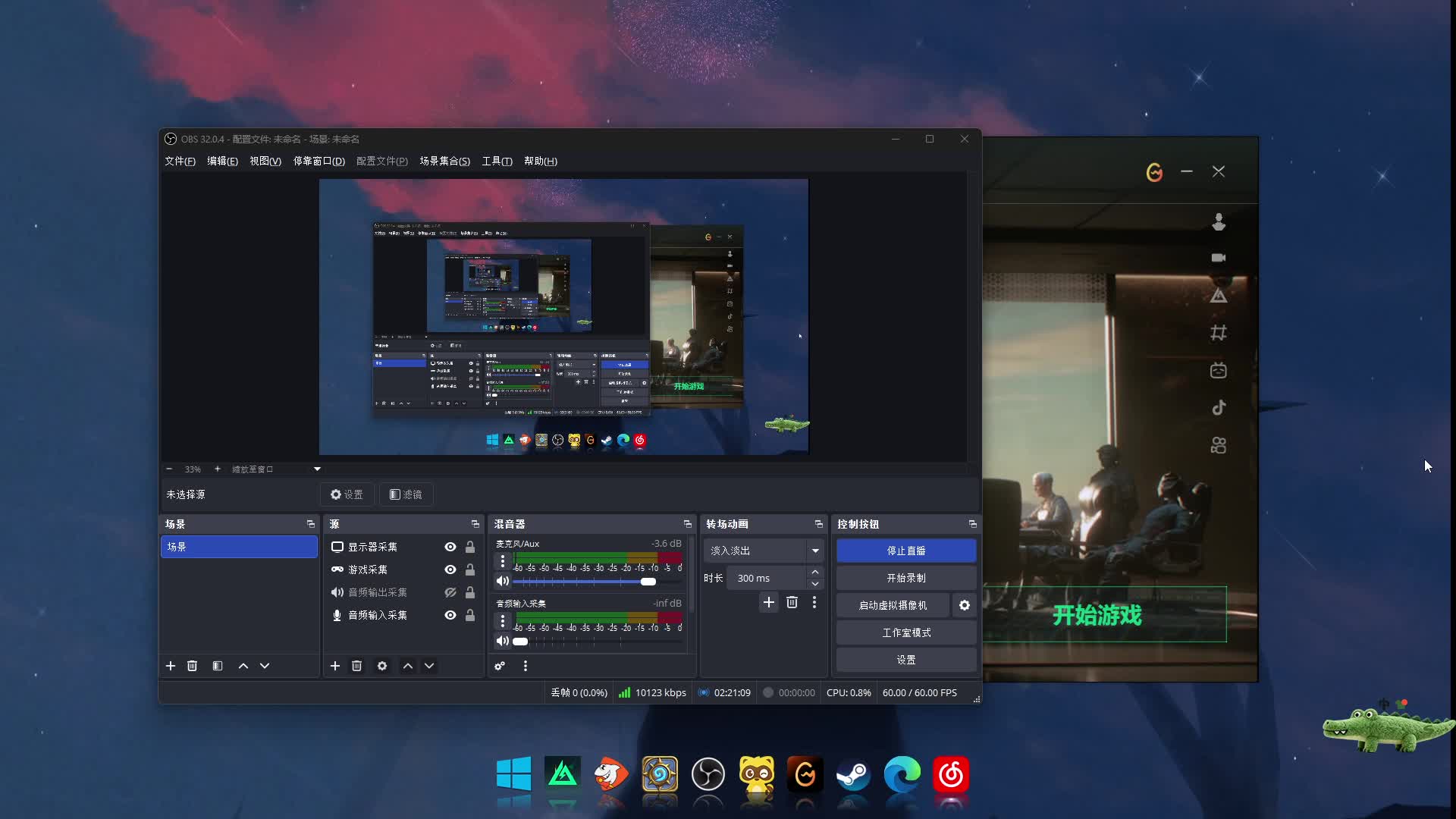The image size is (1456, 819).
Task: Click the 开始录制 button
Action: click(905, 578)
